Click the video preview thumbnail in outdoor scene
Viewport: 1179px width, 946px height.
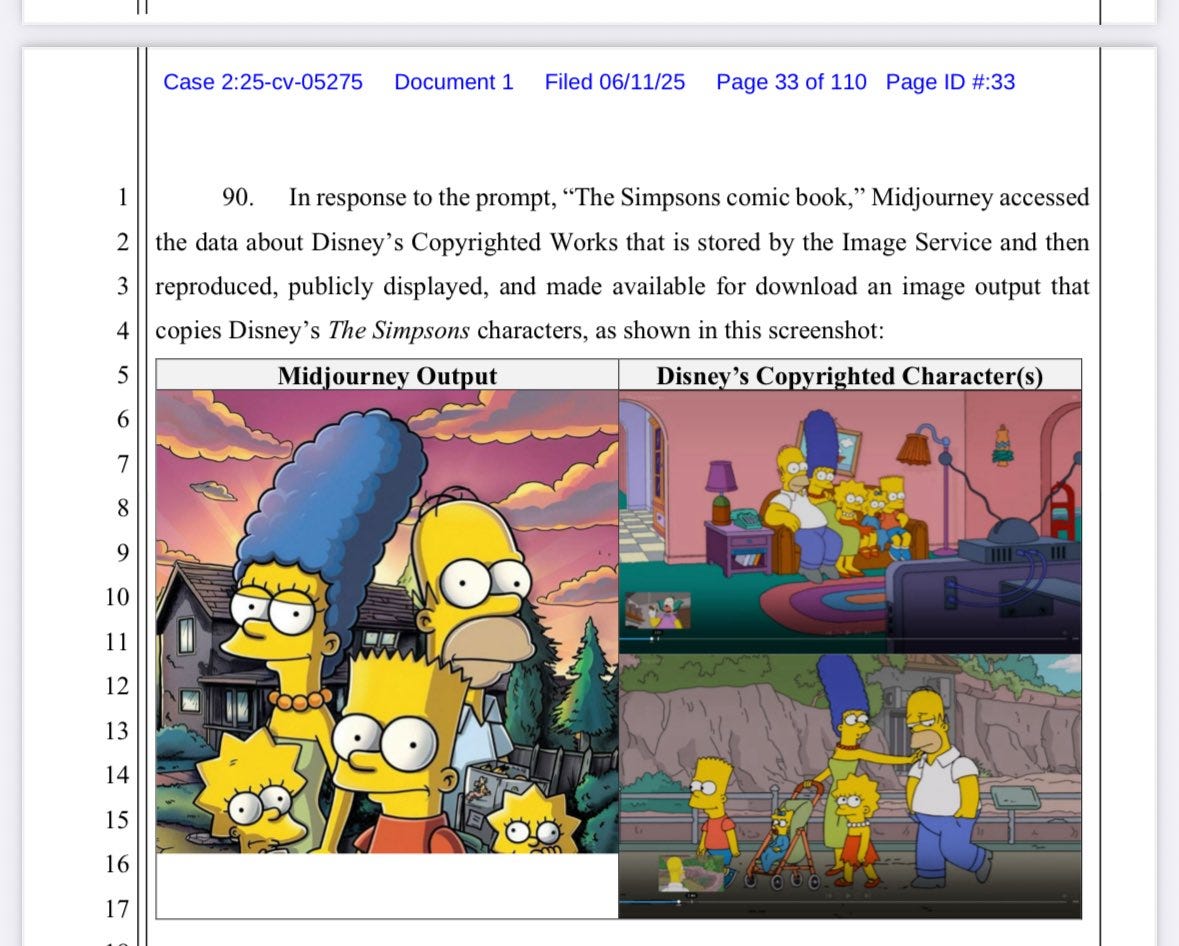[x=692, y=874]
